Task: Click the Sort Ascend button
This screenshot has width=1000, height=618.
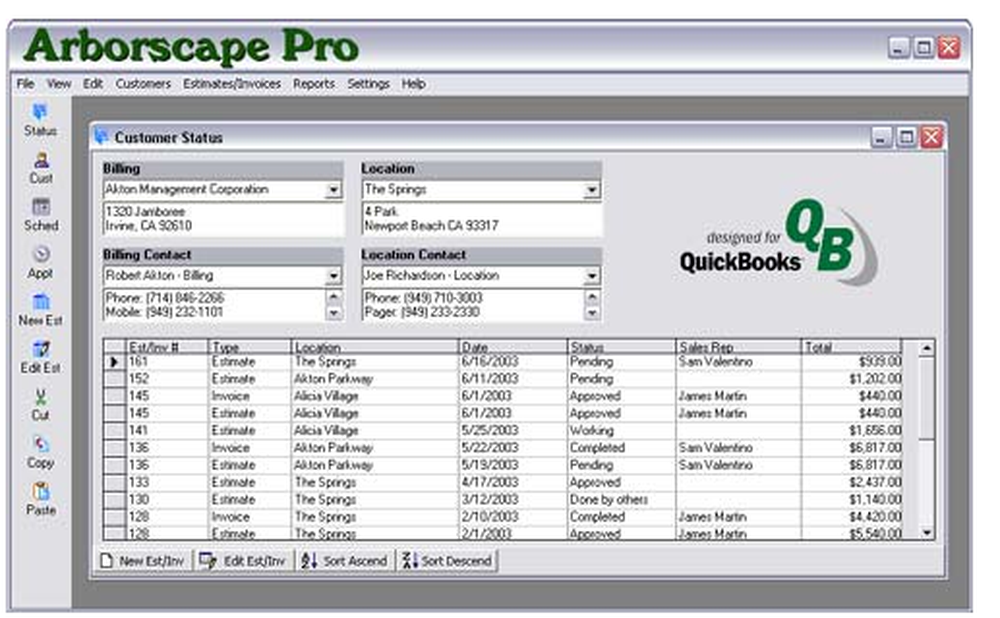Action: pyautogui.click(x=344, y=561)
